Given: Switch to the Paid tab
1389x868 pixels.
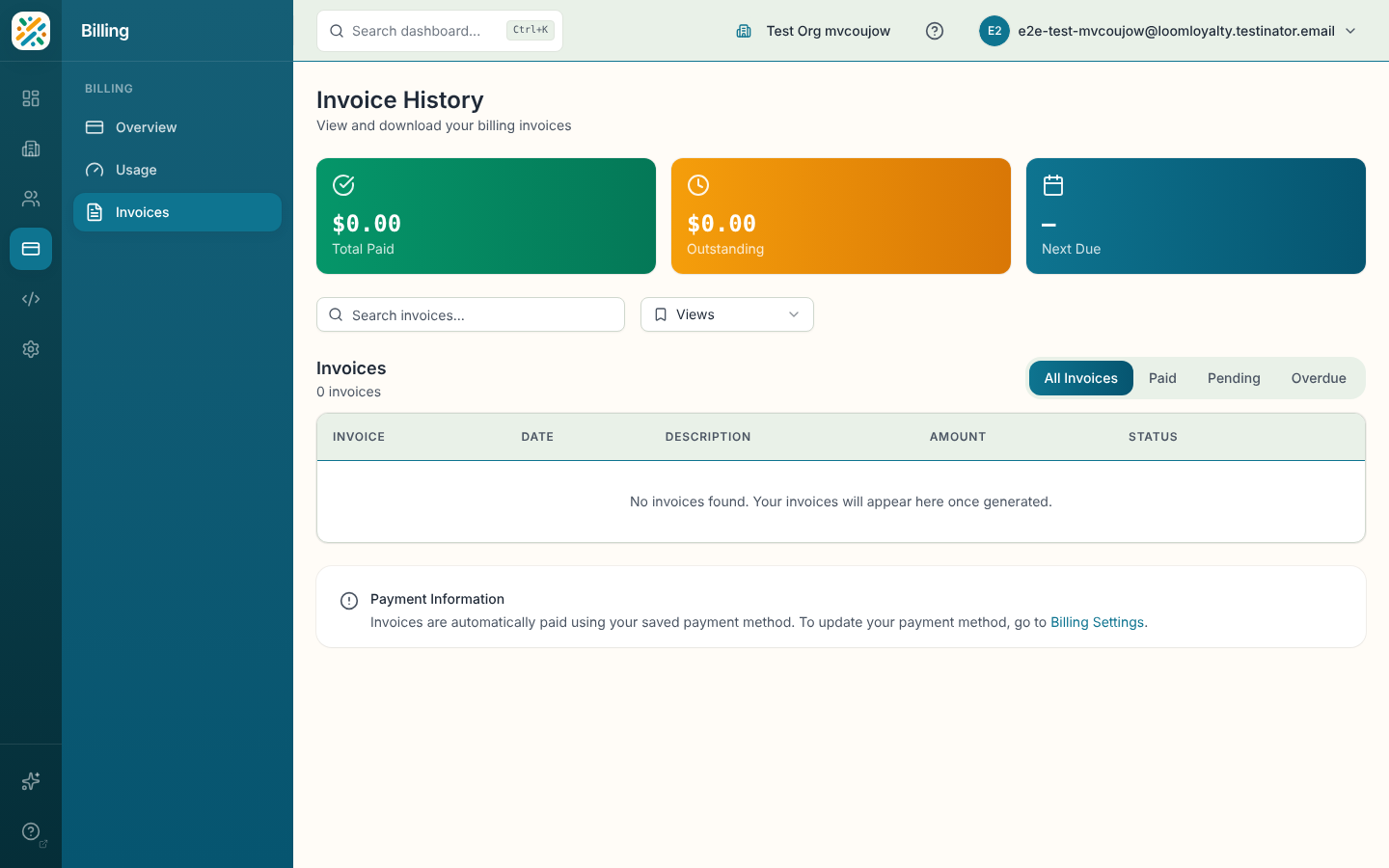Looking at the screenshot, I should point(1162,378).
